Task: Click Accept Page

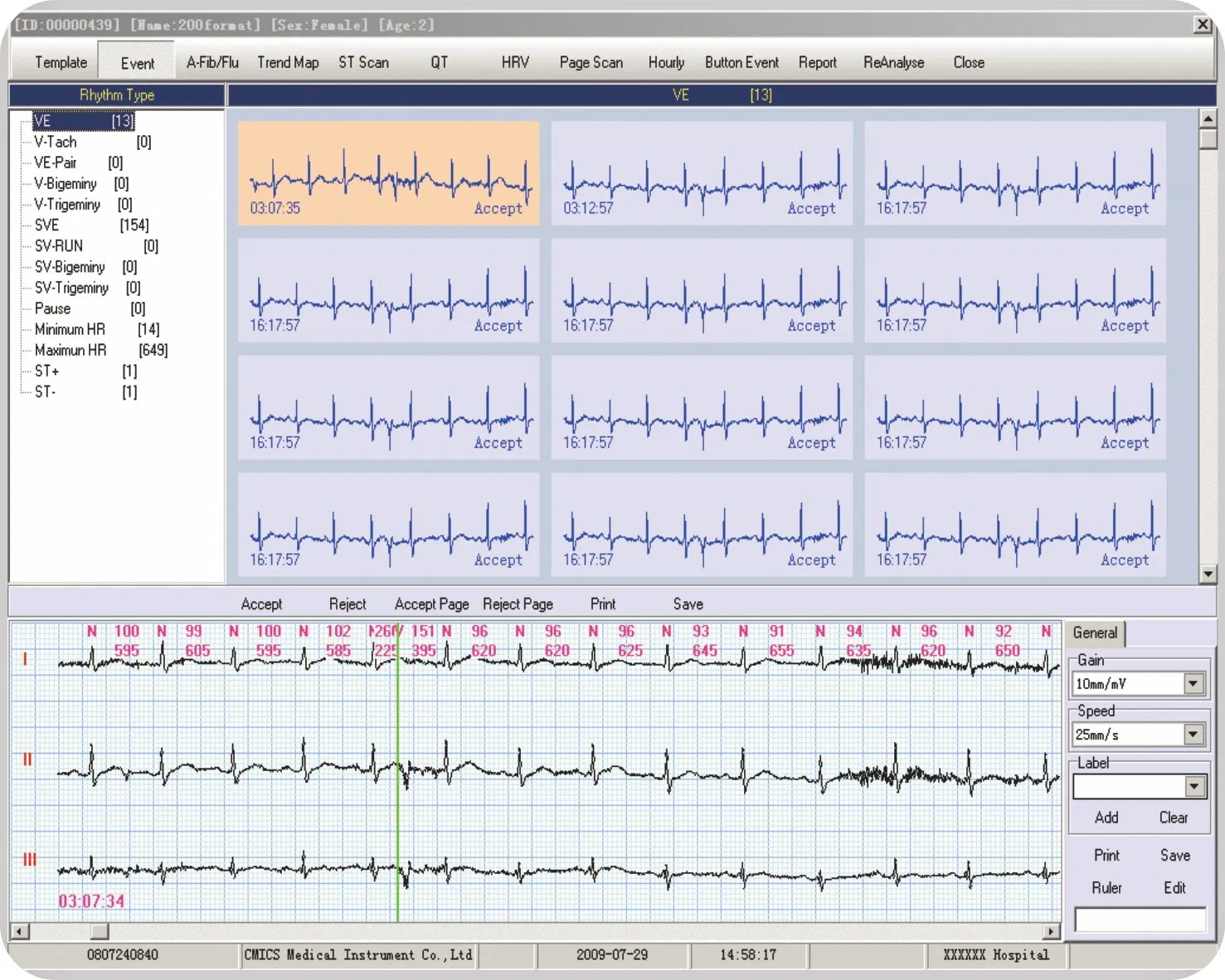Action: tap(432, 604)
